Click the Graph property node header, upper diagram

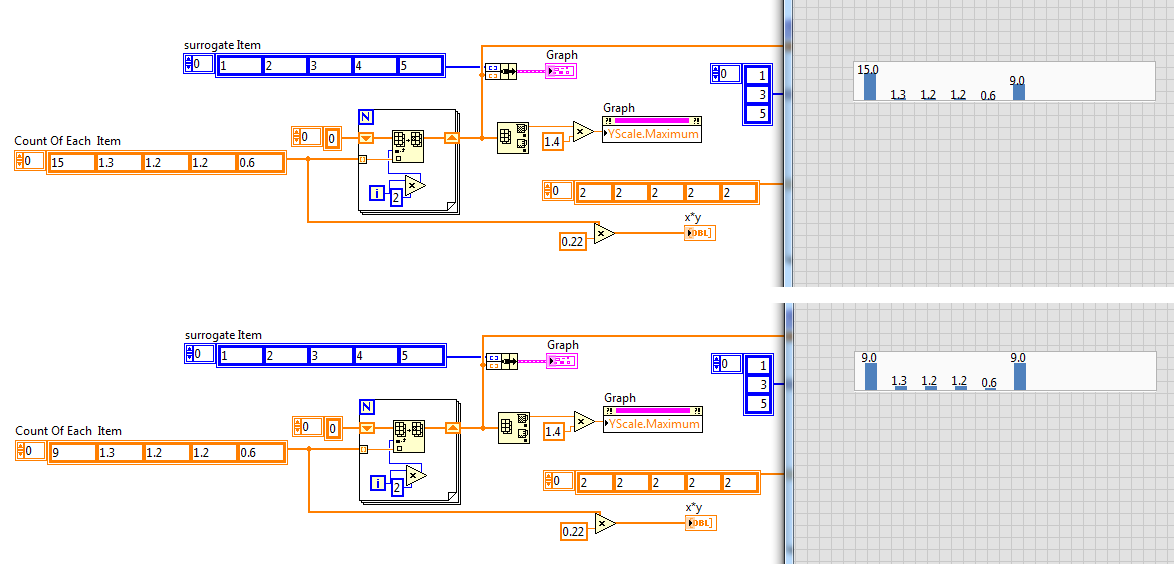(651, 121)
